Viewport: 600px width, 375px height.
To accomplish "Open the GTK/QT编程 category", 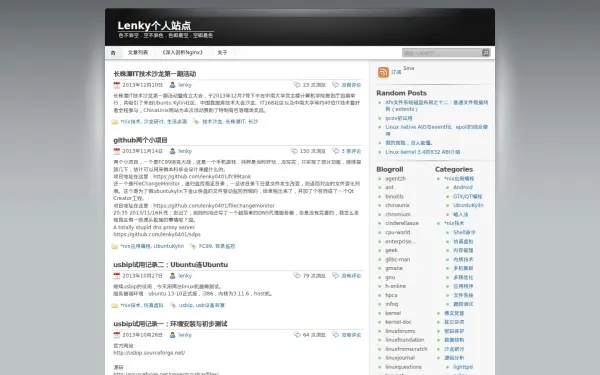I will [468, 197].
